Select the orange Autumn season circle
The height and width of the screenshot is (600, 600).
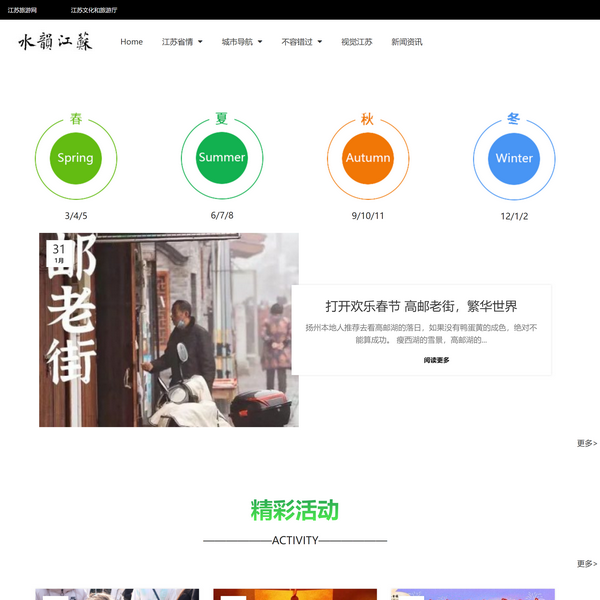[368, 158]
